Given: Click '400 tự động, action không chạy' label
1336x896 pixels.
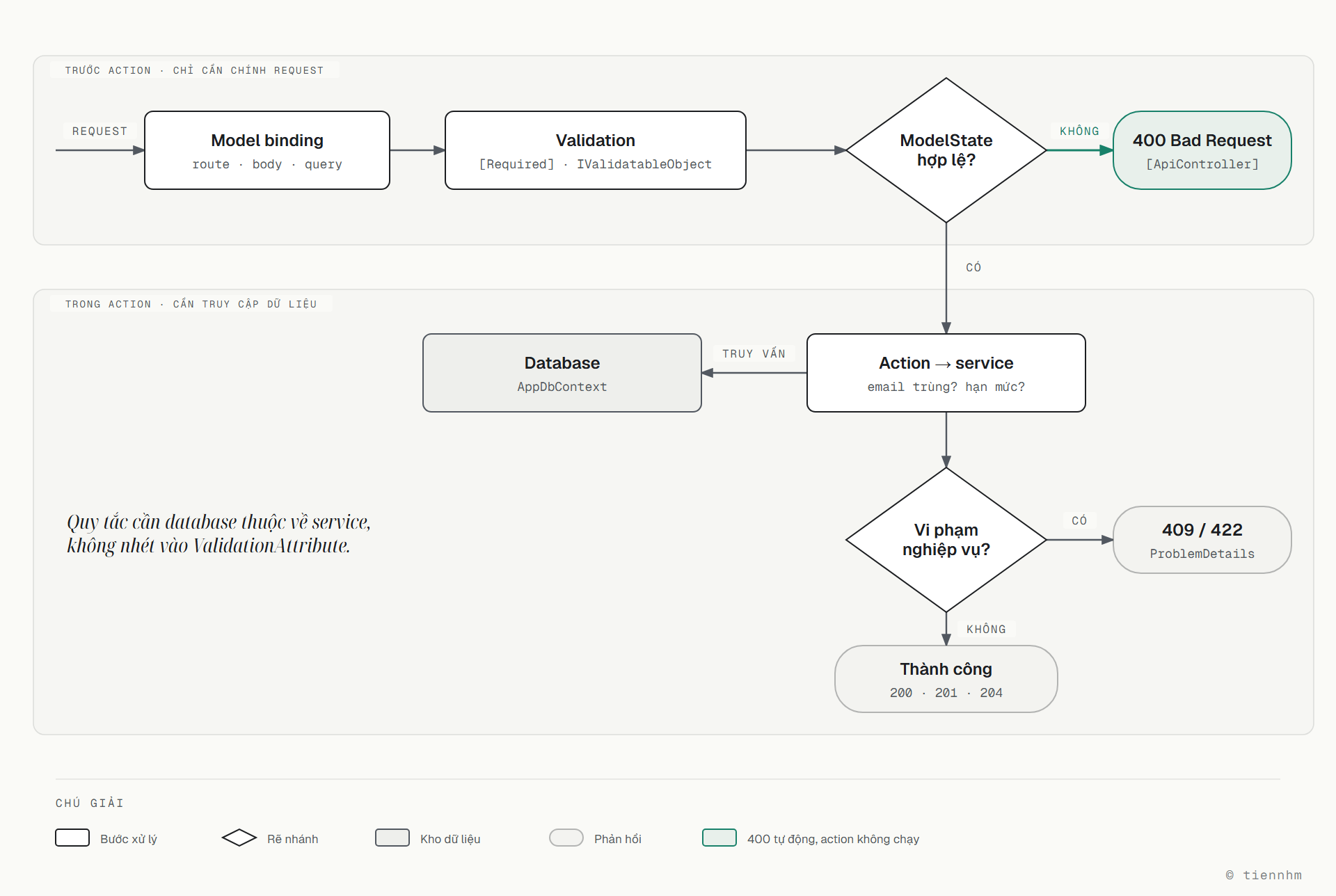Looking at the screenshot, I should 834,839.
